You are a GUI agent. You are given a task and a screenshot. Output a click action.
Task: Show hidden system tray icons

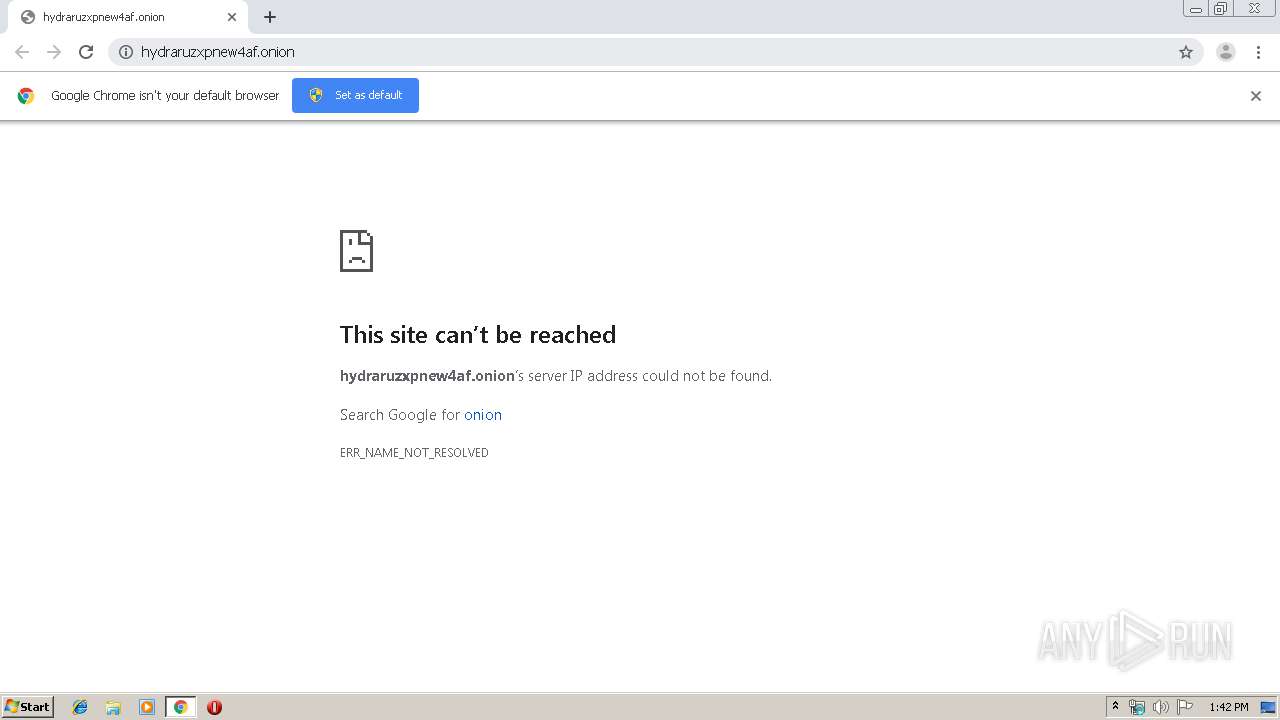point(1115,707)
